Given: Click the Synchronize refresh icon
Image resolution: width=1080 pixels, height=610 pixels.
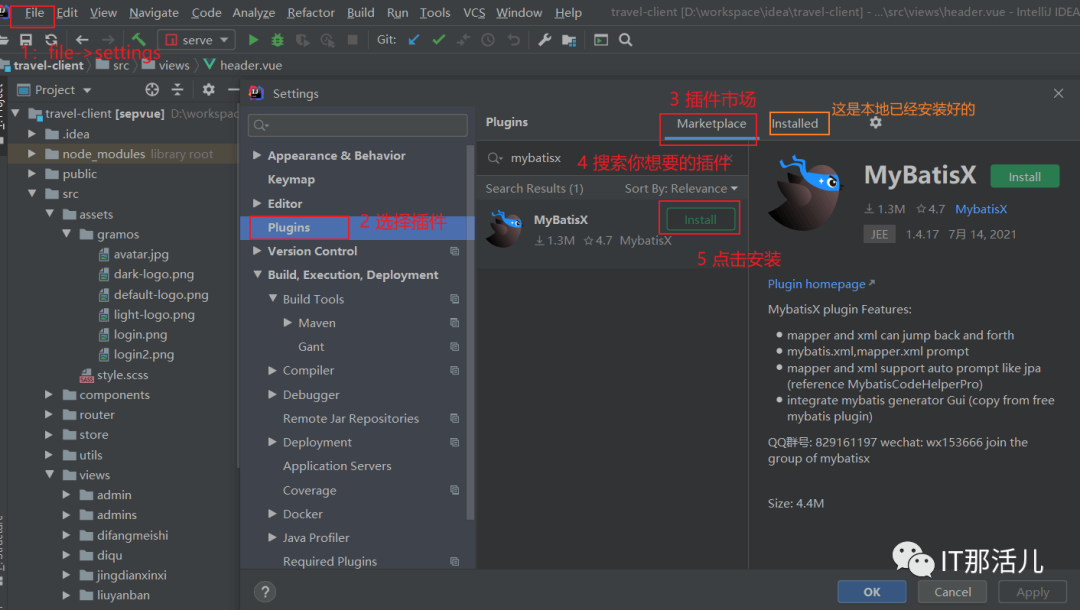Looking at the screenshot, I should click(x=51, y=40).
